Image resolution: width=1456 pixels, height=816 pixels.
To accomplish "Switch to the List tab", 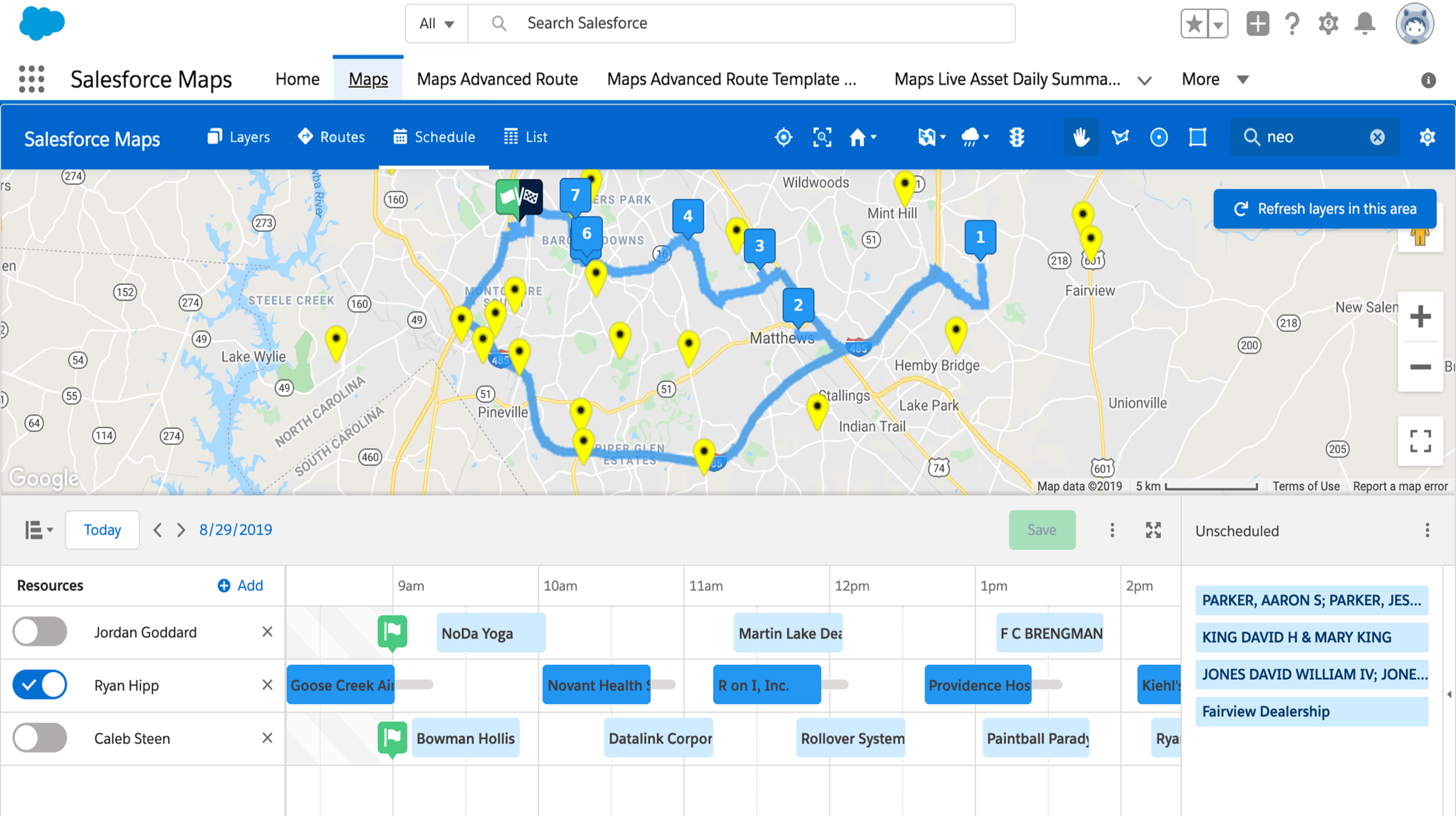I will [x=526, y=137].
